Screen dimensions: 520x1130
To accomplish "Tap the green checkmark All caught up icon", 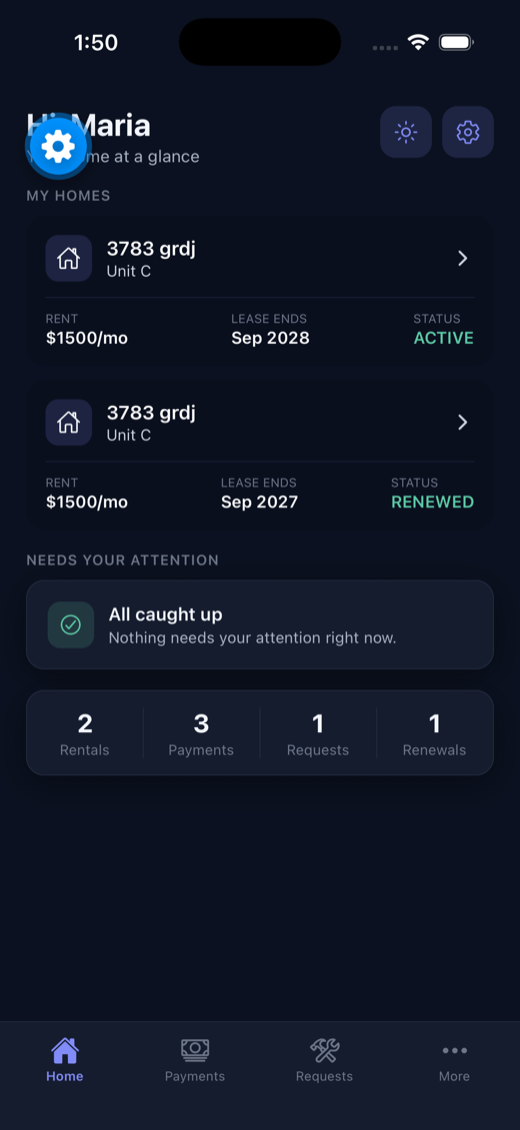I will (x=71, y=625).
